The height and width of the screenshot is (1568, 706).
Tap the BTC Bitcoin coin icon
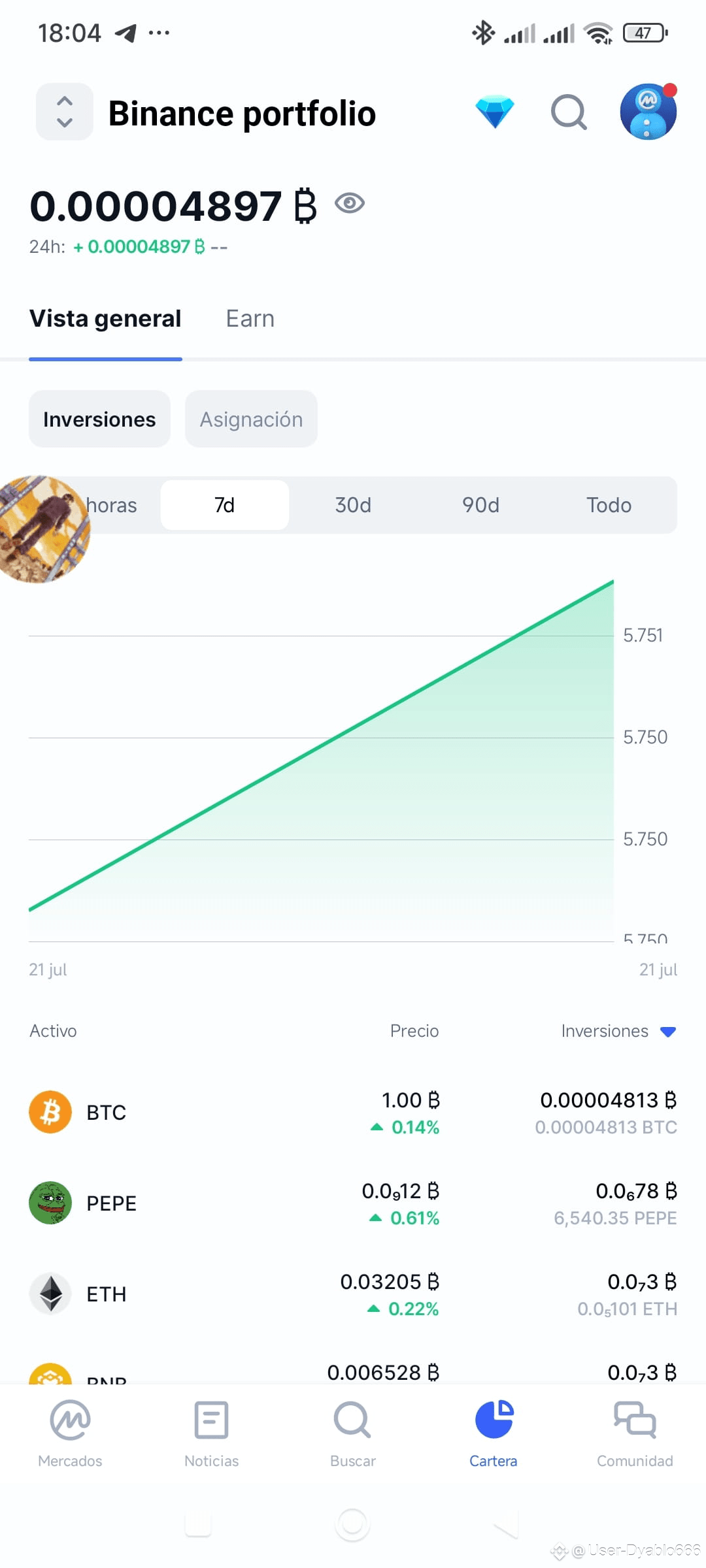[x=50, y=1112]
